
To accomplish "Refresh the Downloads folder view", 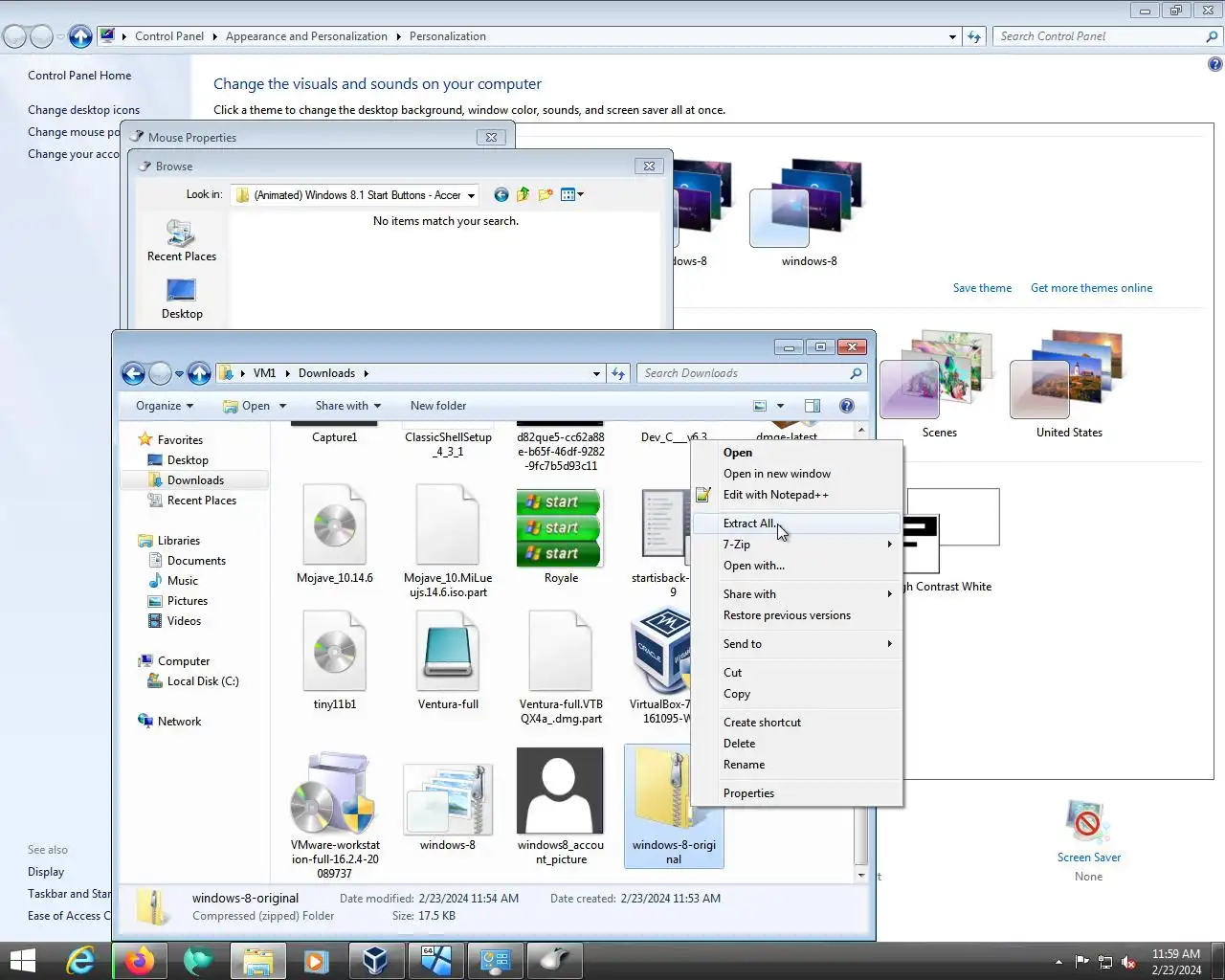I will pyautogui.click(x=618, y=373).
